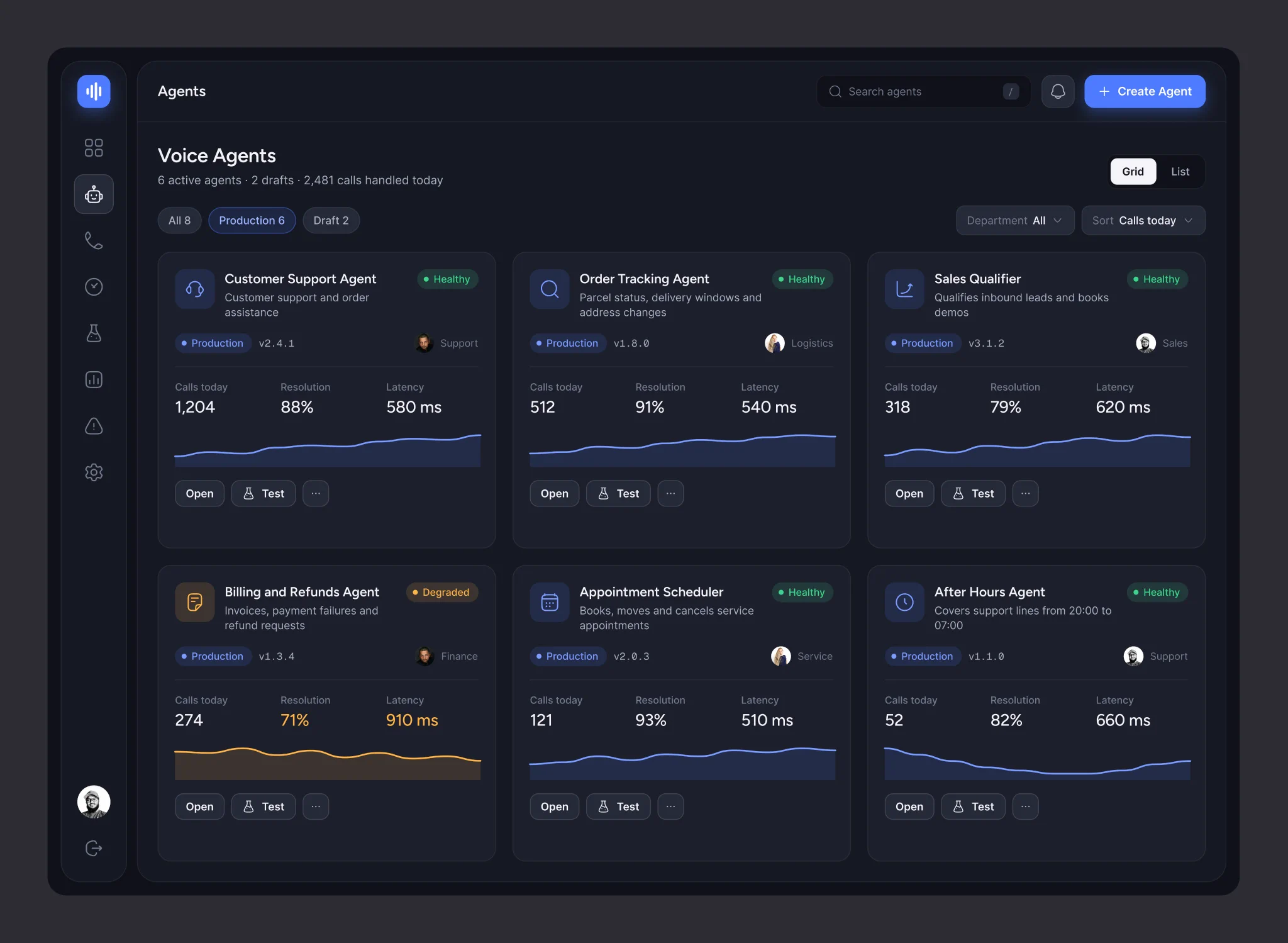Click the Appointment Scheduler calendar icon
Viewport: 1288px width, 943px height.
click(x=550, y=602)
